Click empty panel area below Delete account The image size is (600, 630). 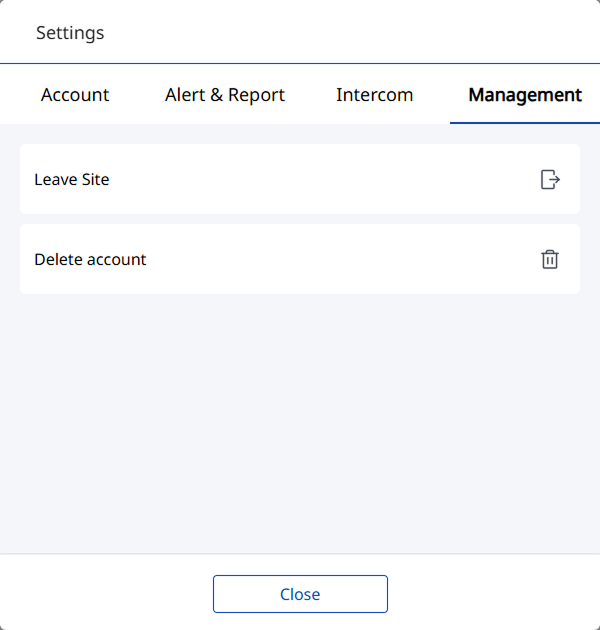coord(300,420)
